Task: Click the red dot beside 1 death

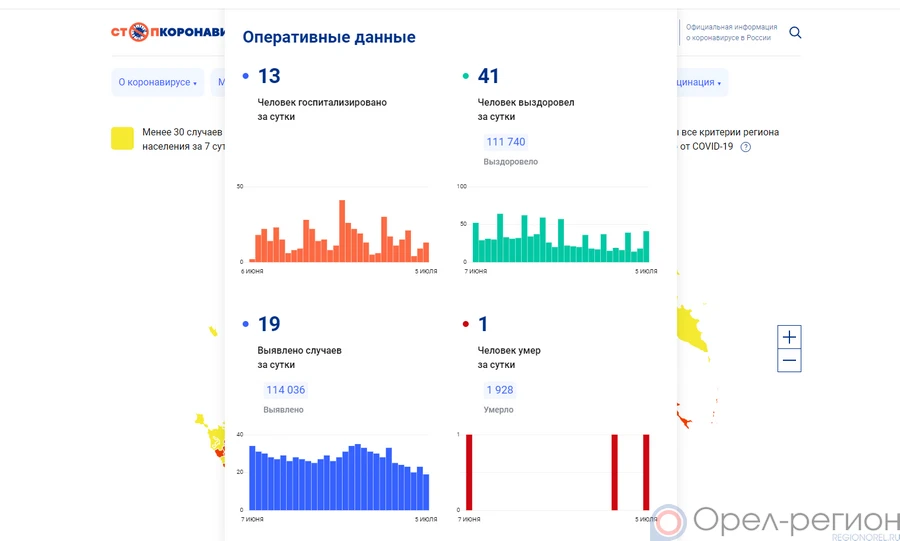Action: [466, 325]
